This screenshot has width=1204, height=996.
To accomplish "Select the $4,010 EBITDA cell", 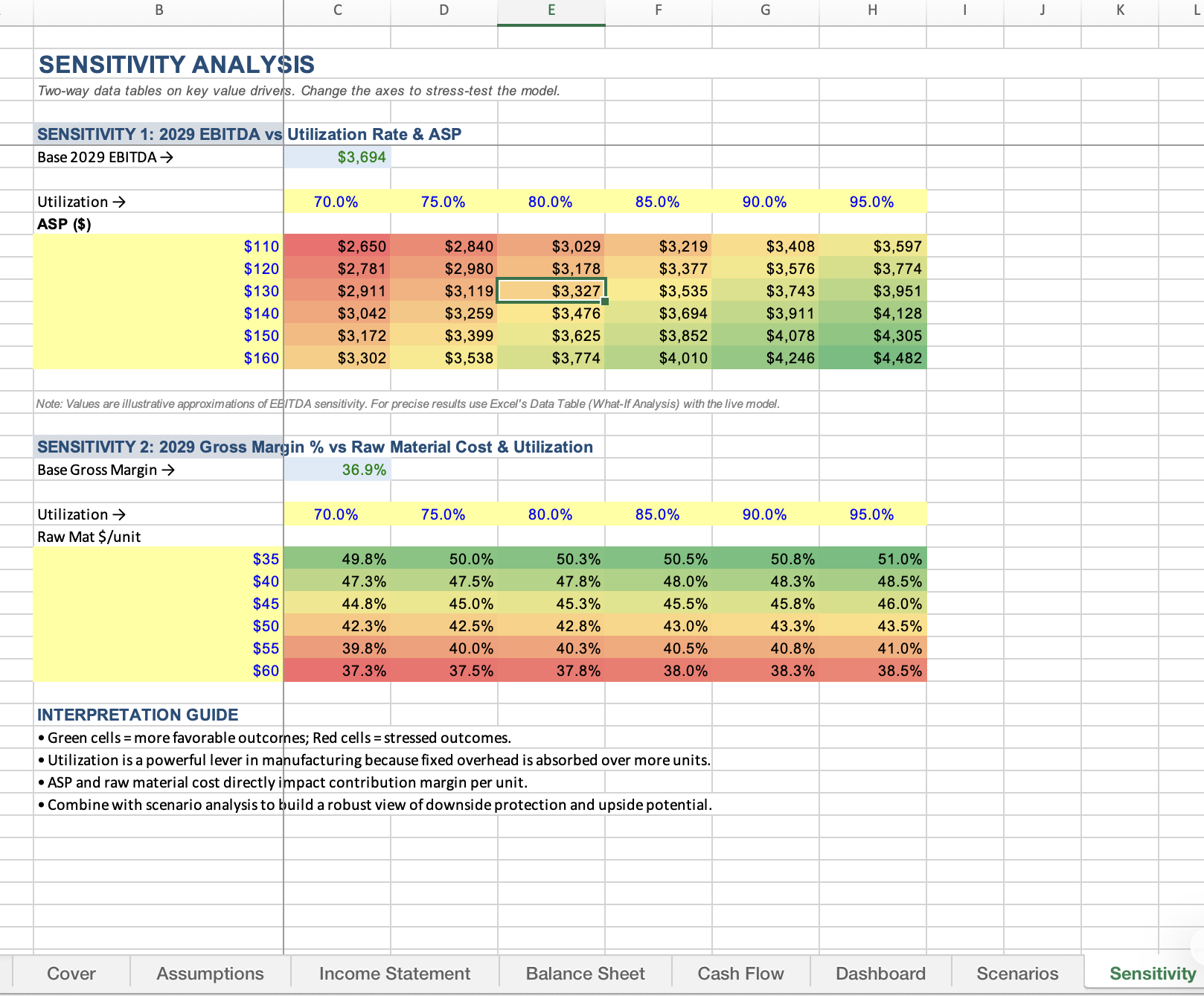I will click(x=659, y=358).
